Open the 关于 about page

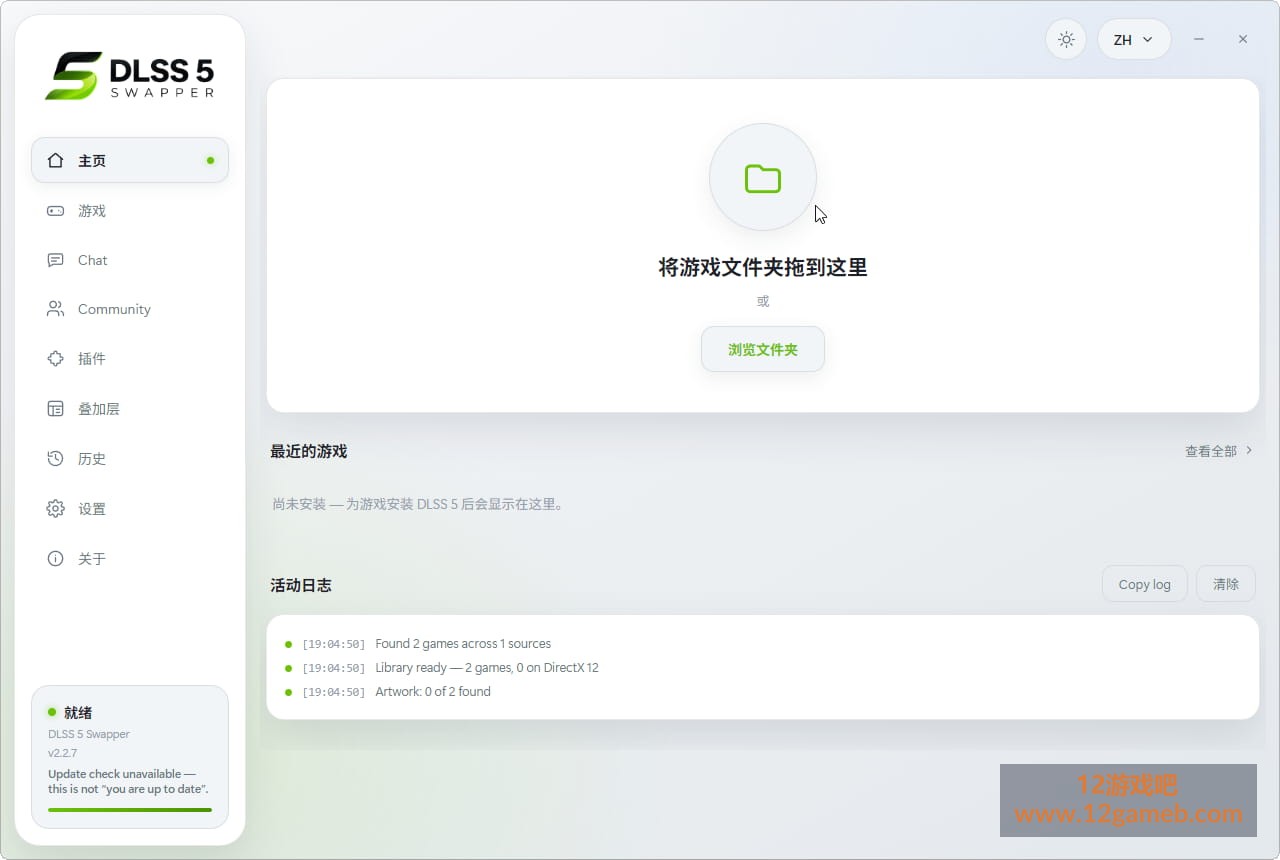click(130, 559)
